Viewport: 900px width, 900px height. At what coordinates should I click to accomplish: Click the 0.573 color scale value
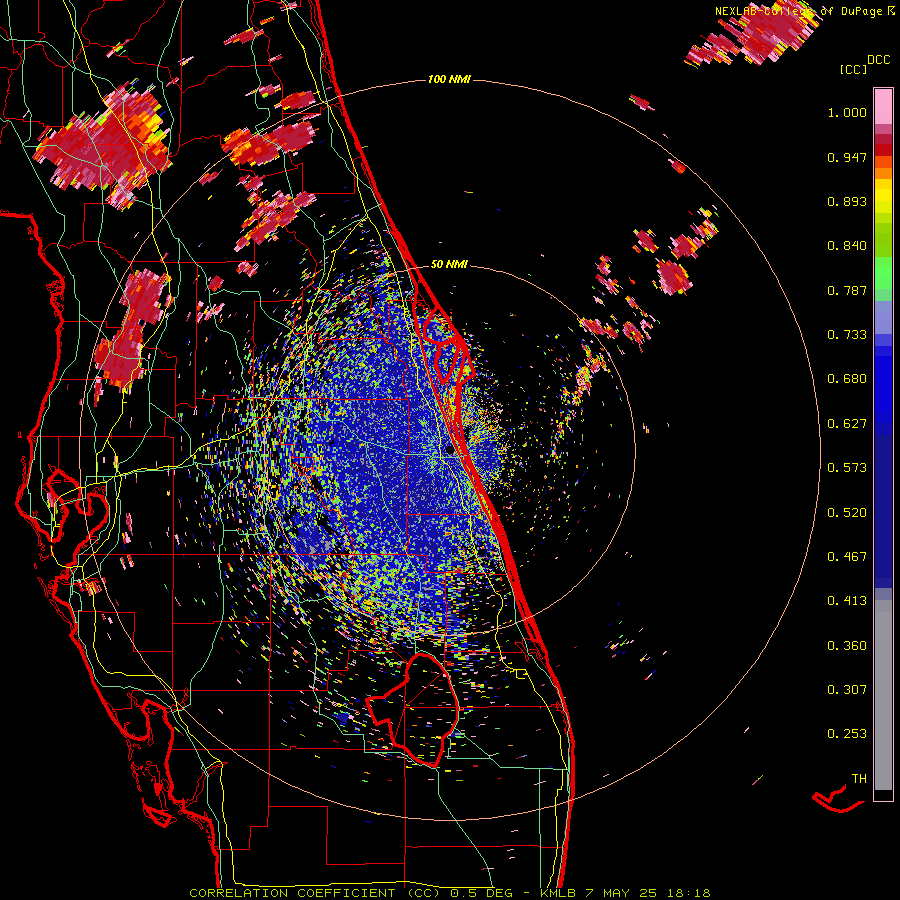tap(847, 468)
